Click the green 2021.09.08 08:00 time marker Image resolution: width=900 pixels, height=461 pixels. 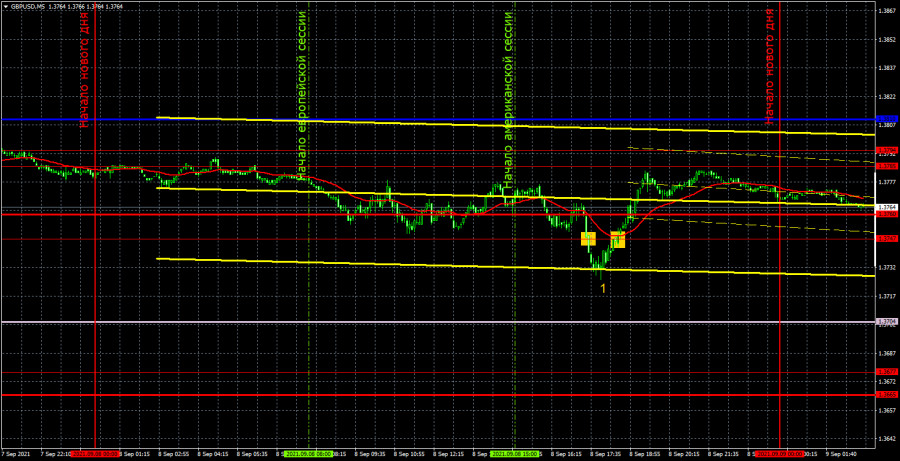[308, 454]
